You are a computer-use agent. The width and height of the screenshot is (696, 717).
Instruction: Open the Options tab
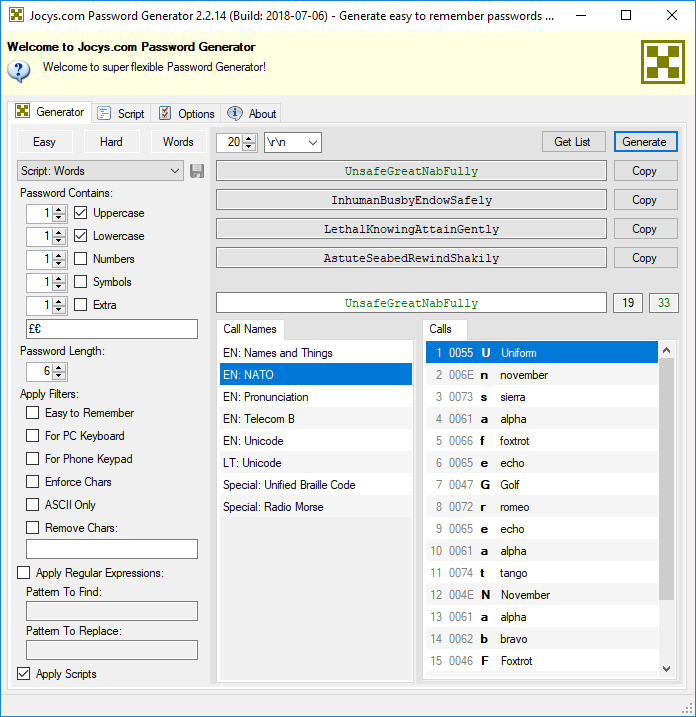pos(186,113)
